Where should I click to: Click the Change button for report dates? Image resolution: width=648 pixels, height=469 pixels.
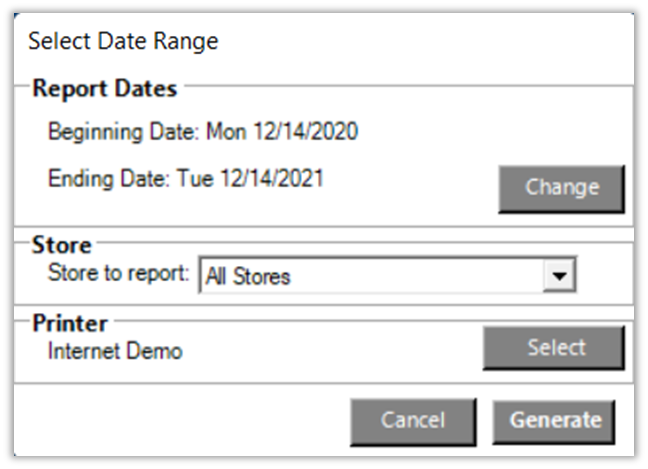(561, 188)
